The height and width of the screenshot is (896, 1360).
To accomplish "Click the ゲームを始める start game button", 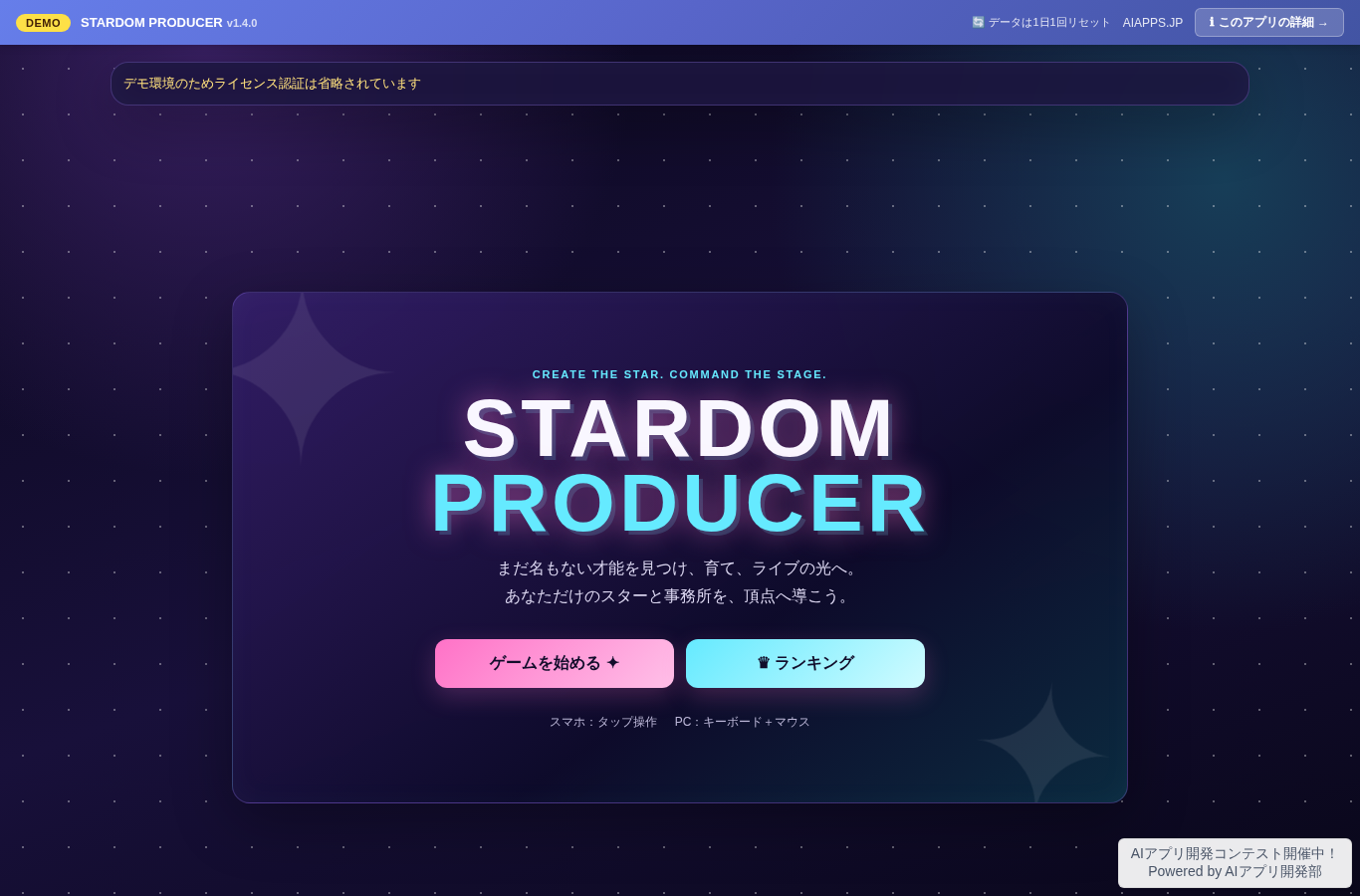I will 555,663.
